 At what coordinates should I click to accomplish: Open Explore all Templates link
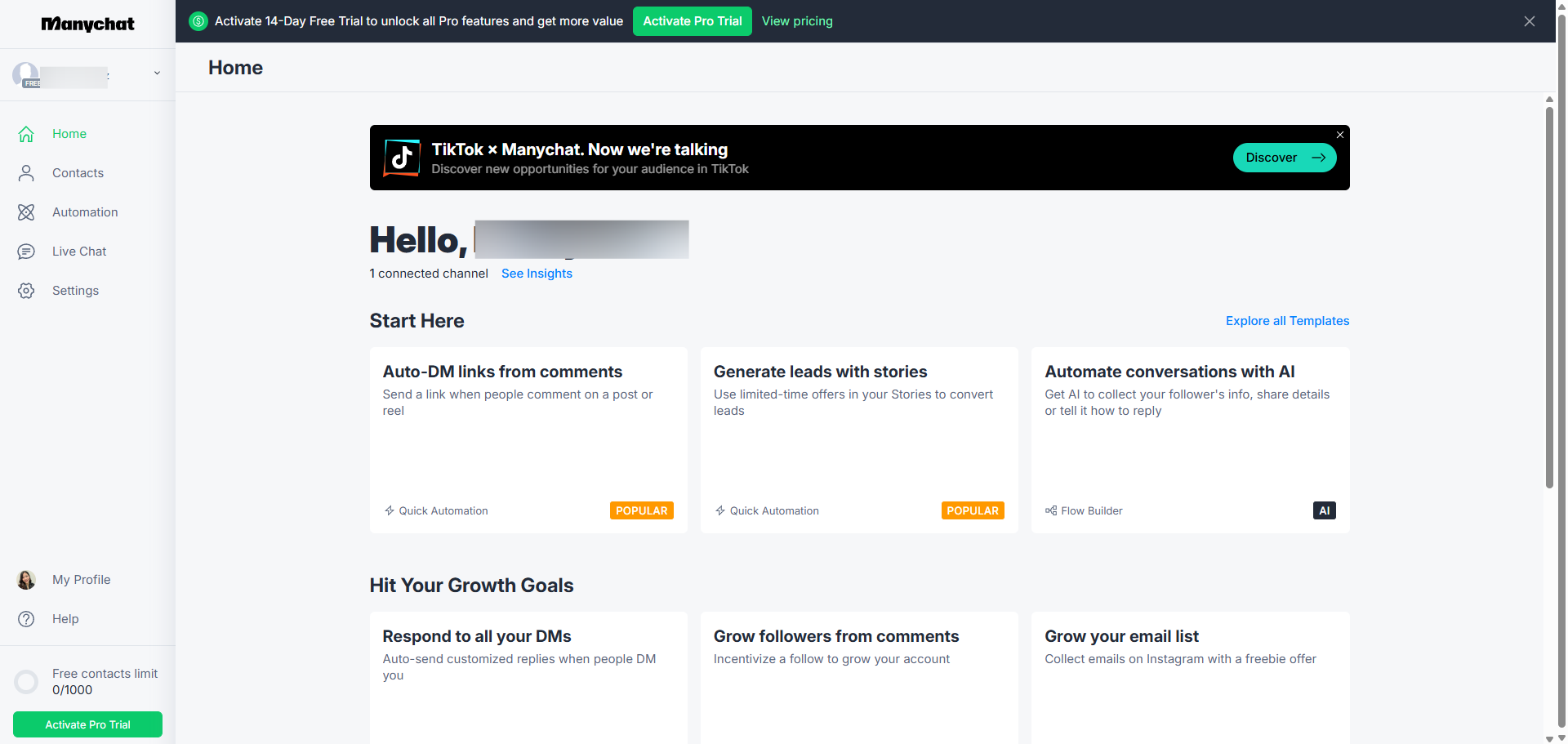point(1287,321)
